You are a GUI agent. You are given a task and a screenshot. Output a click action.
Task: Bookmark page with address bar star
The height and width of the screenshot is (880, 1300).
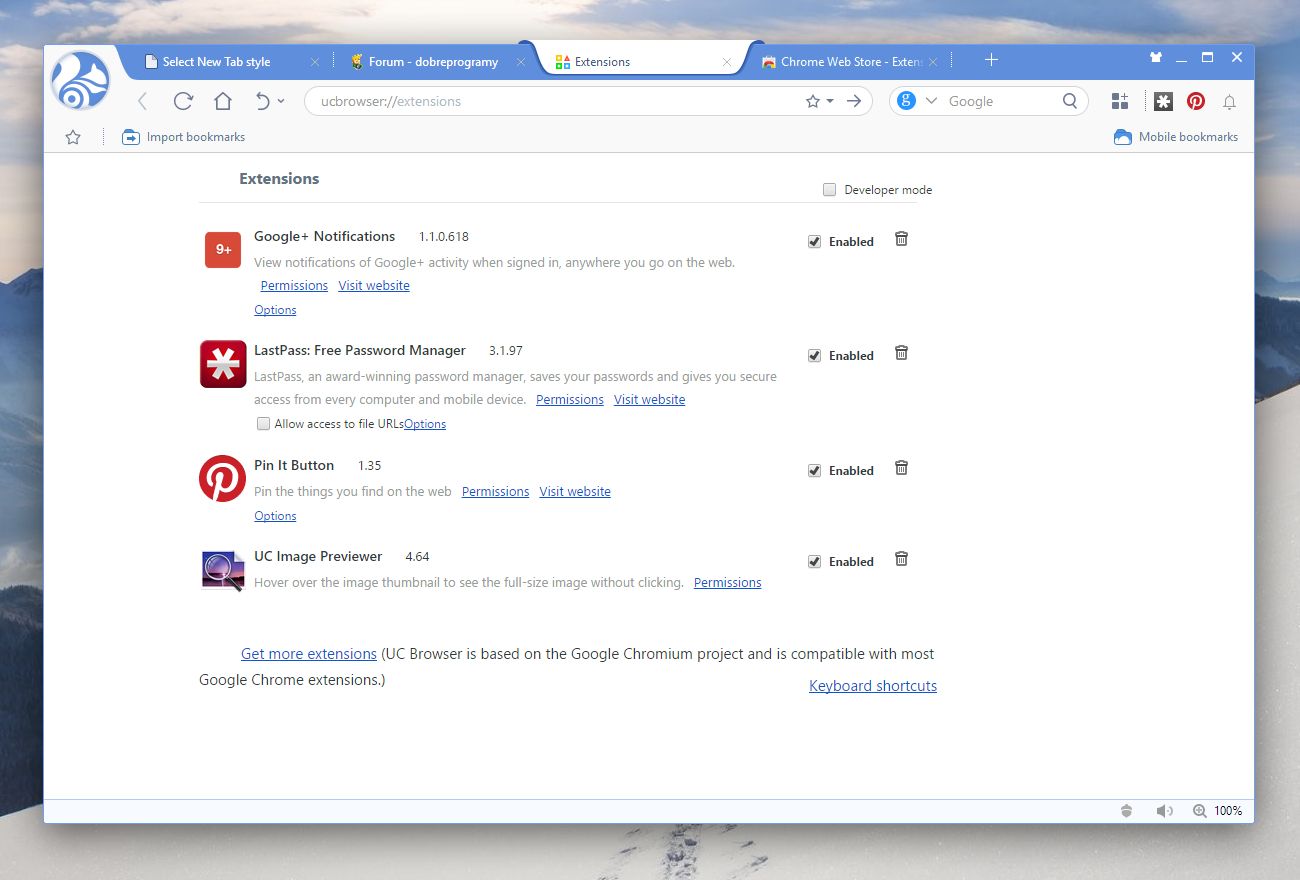(x=813, y=101)
